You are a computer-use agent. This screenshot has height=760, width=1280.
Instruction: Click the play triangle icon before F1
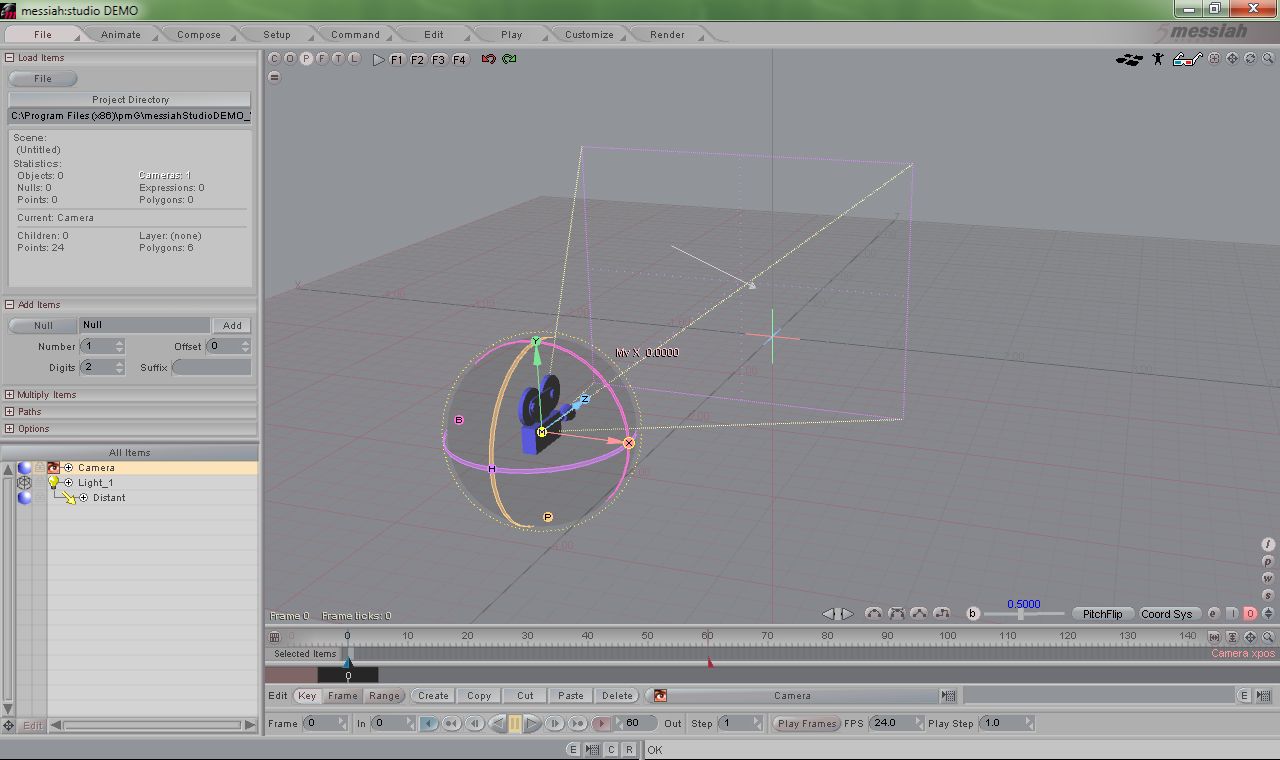click(x=379, y=60)
